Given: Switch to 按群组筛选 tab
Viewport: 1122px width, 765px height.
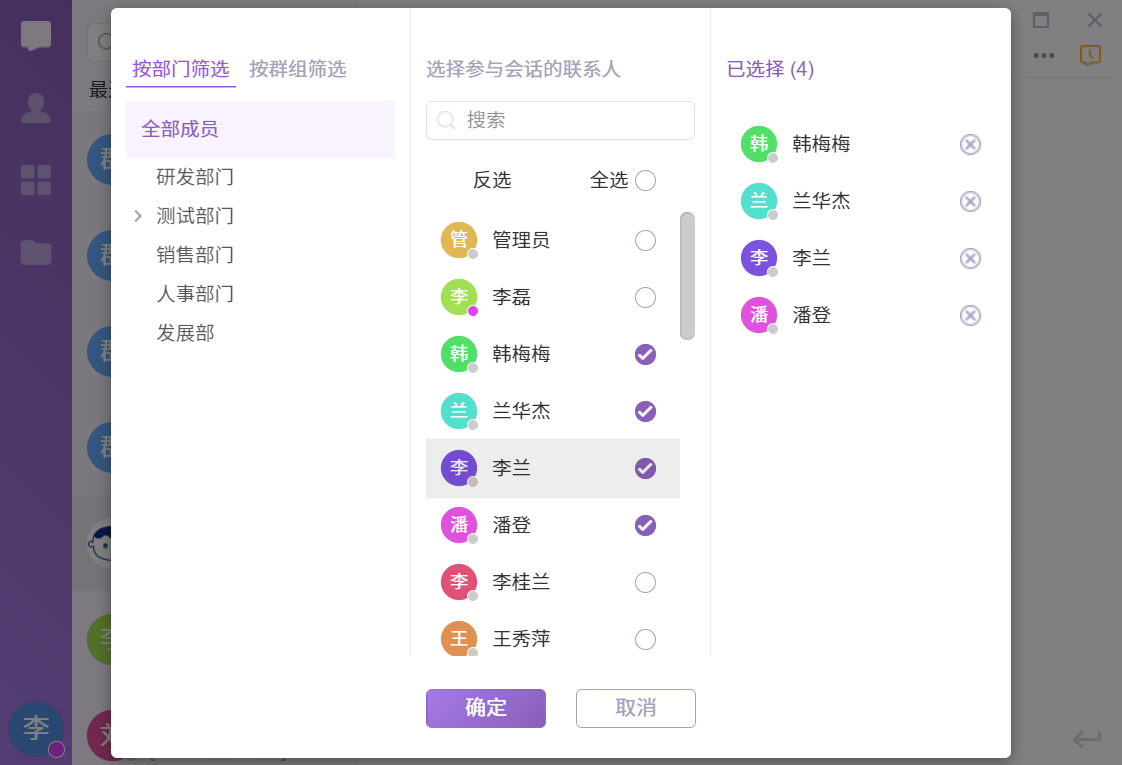Looking at the screenshot, I should tap(298, 69).
